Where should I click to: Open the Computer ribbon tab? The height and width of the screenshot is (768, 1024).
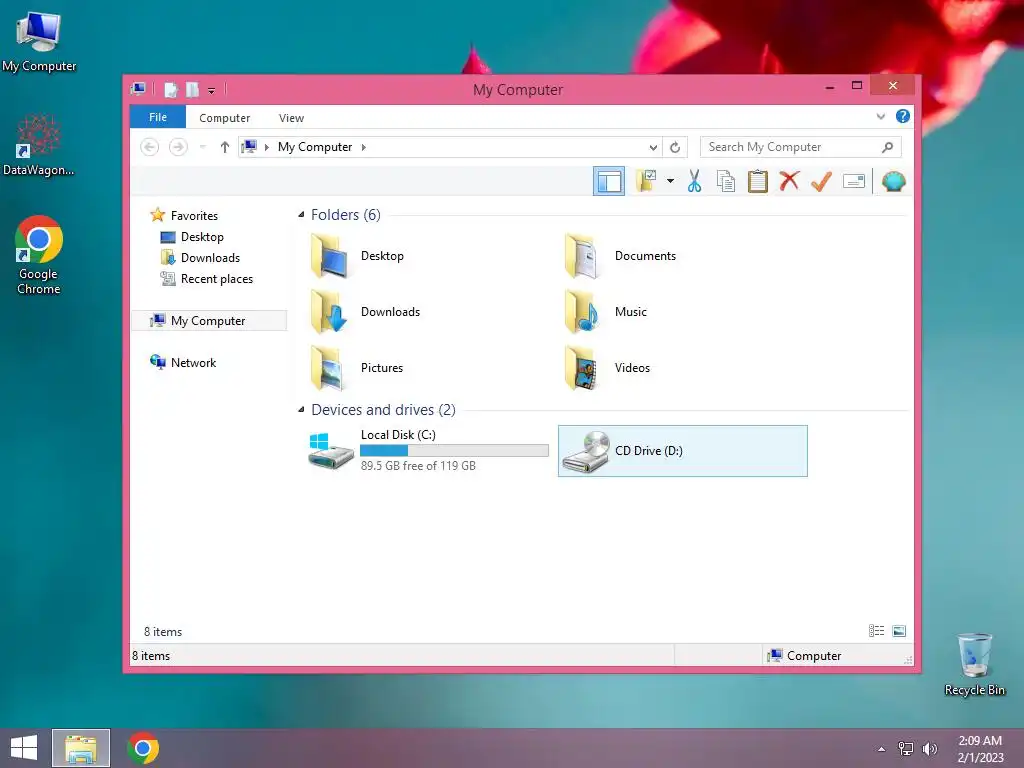tap(224, 118)
